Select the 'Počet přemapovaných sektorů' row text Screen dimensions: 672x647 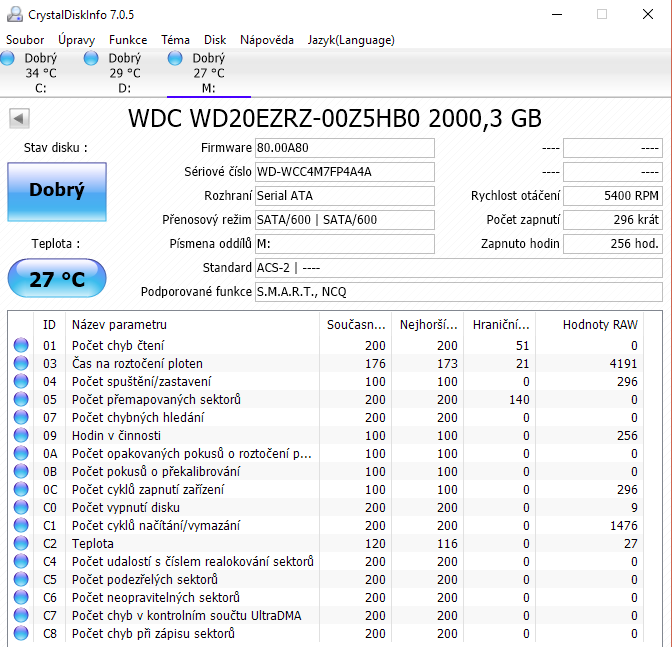(x=156, y=399)
